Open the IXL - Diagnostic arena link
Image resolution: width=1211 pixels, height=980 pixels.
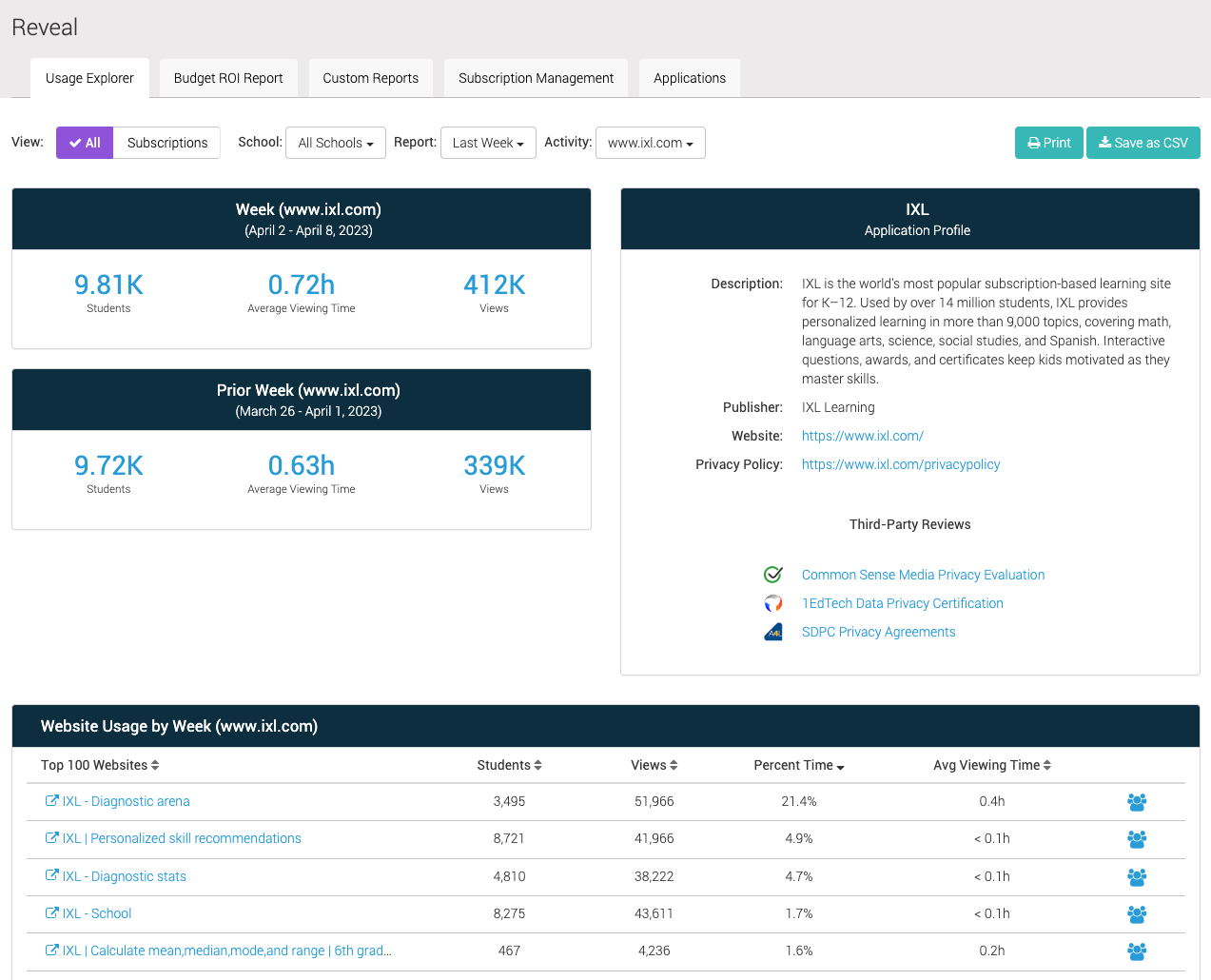[x=127, y=801]
